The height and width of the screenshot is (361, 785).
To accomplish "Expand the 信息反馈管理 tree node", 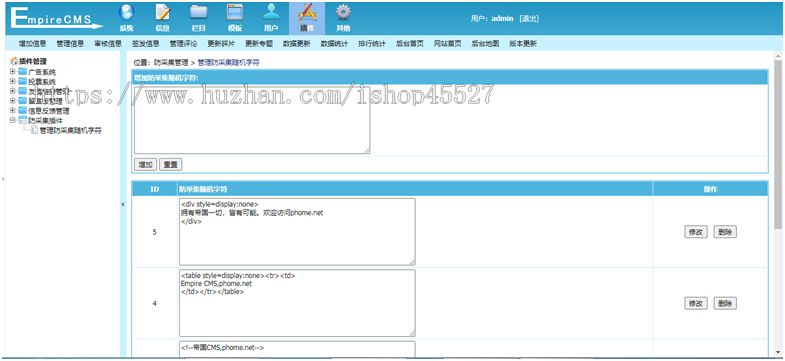I will pyautogui.click(x=13, y=111).
